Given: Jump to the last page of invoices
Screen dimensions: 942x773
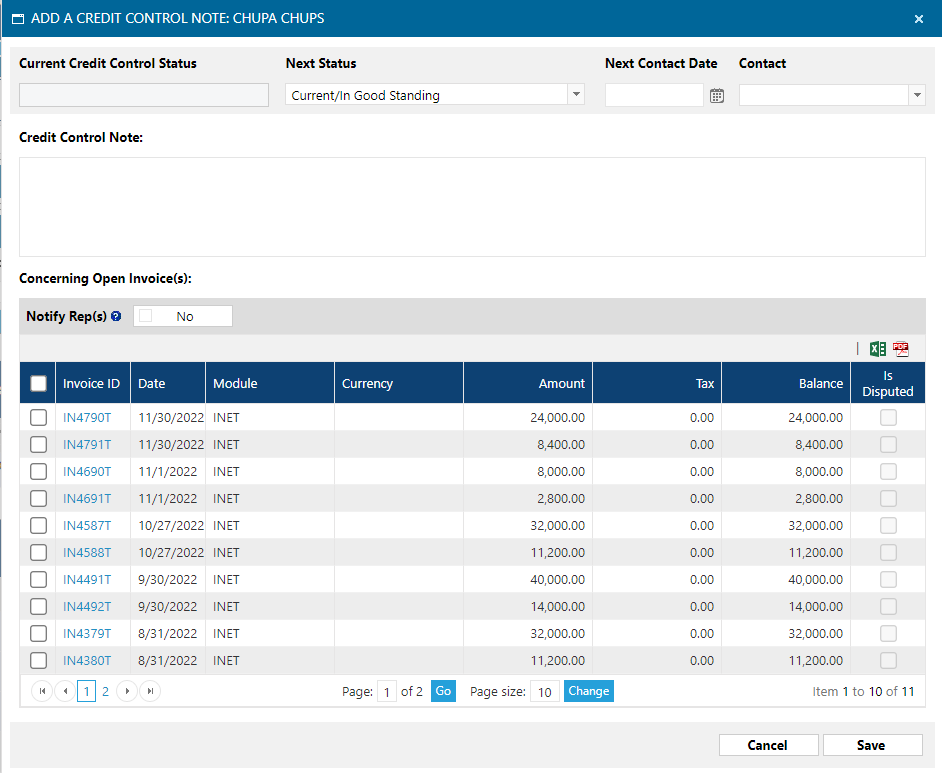Looking at the screenshot, I should [150, 691].
